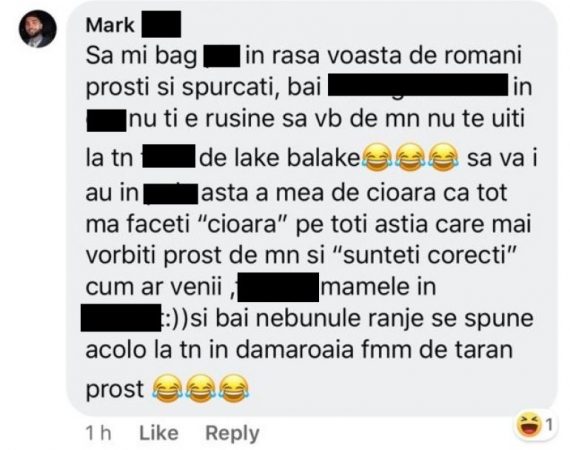Click first laughing emoji after "balake"
This screenshot has width=570, height=450.
[x=377, y=158]
